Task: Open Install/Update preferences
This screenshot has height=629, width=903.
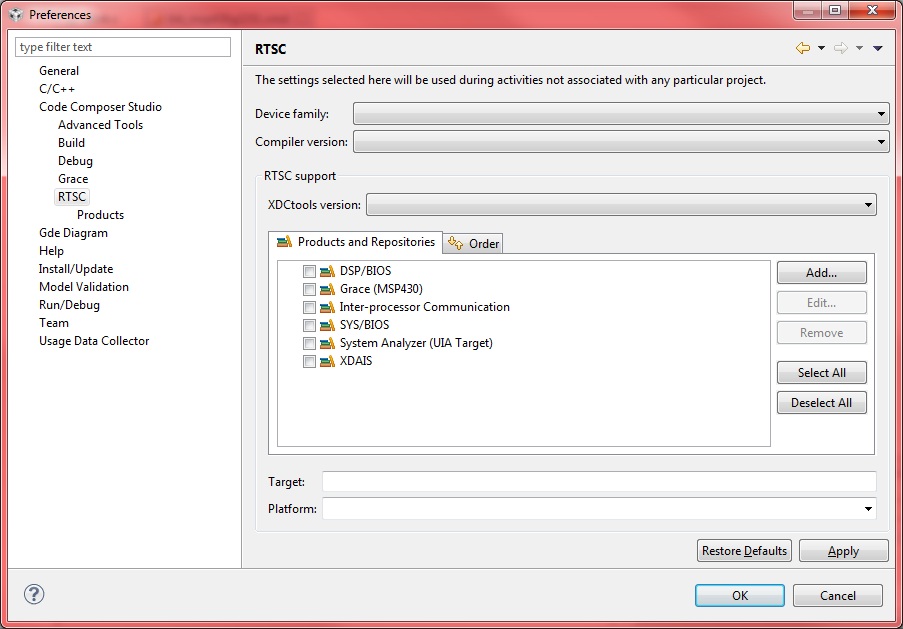Action: point(75,269)
